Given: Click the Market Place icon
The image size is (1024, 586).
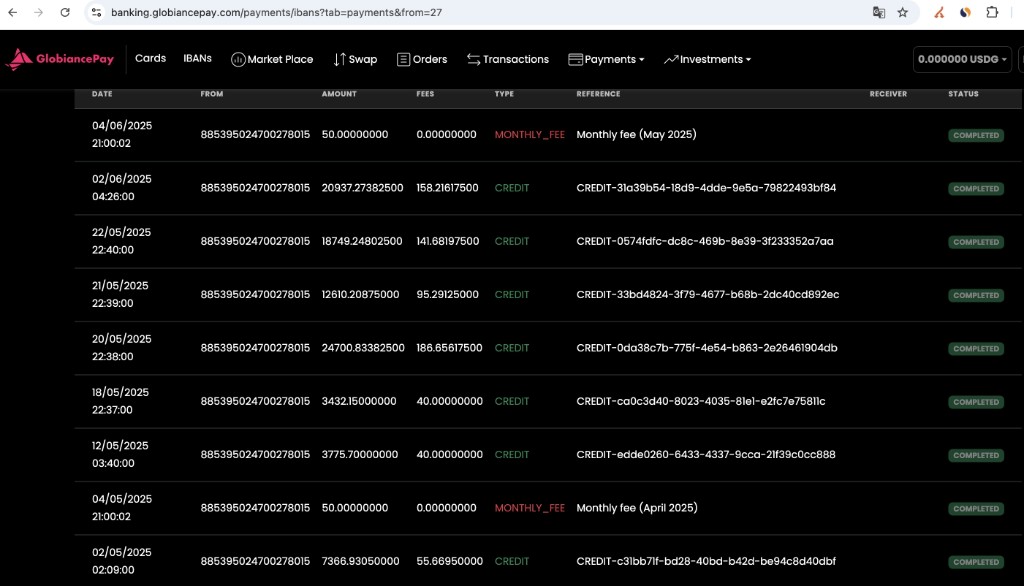Looking at the screenshot, I should [238, 59].
